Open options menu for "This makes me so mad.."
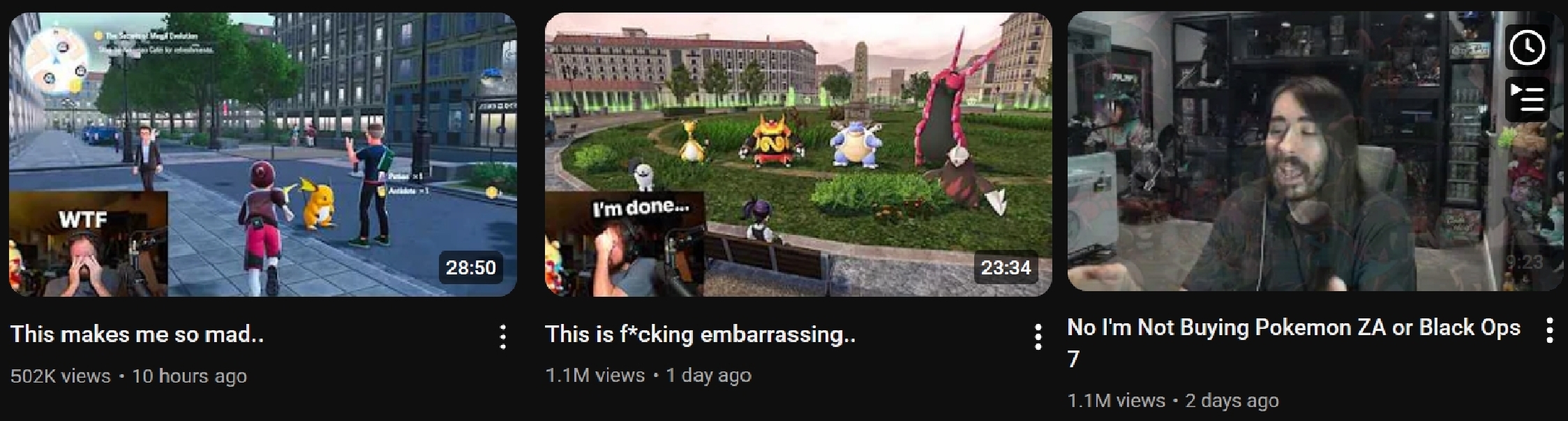The image size is (1568, 421). [x=502, y=337]
